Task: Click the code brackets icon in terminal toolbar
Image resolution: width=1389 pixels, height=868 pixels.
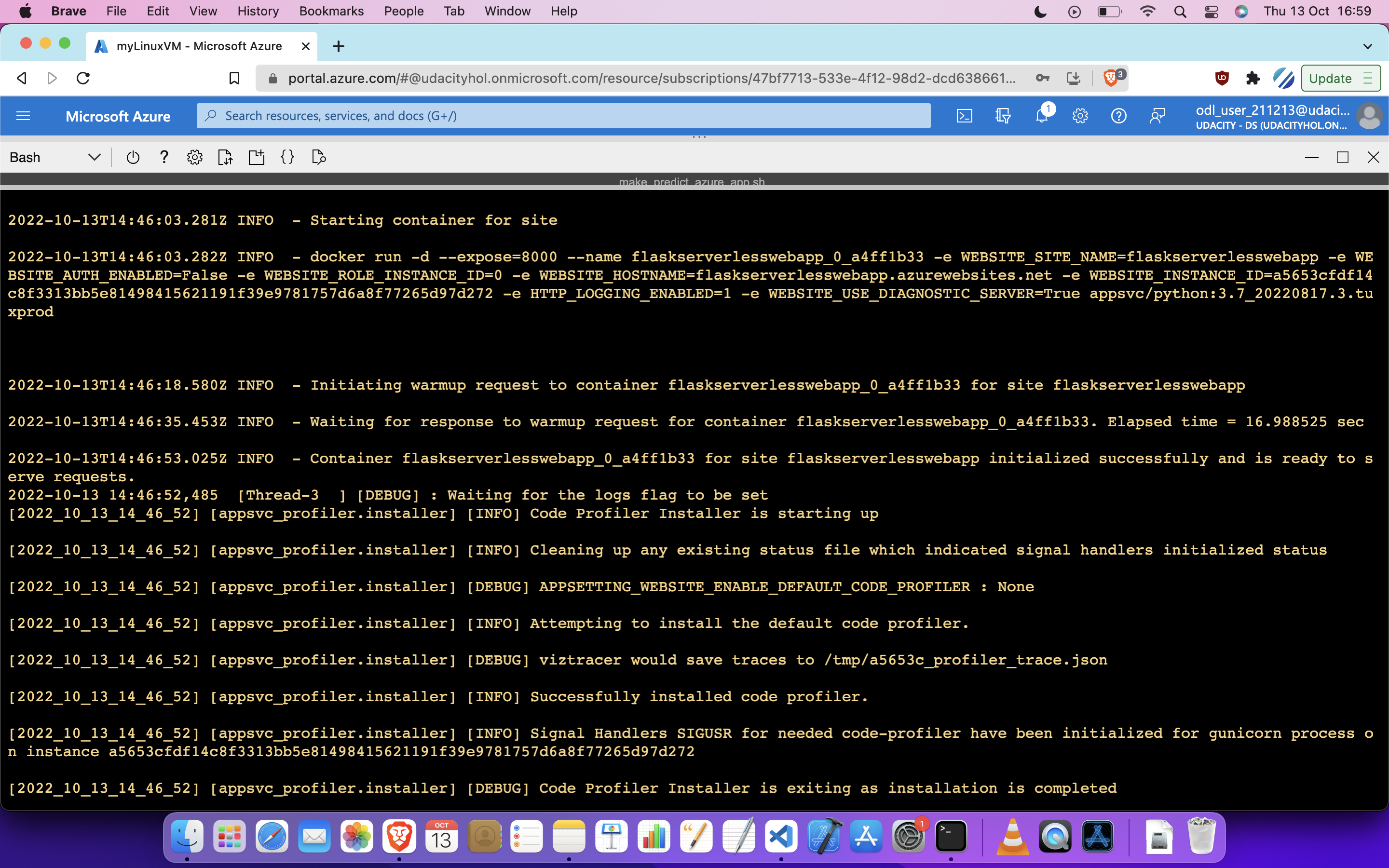Action: click(x=287, y=157)
